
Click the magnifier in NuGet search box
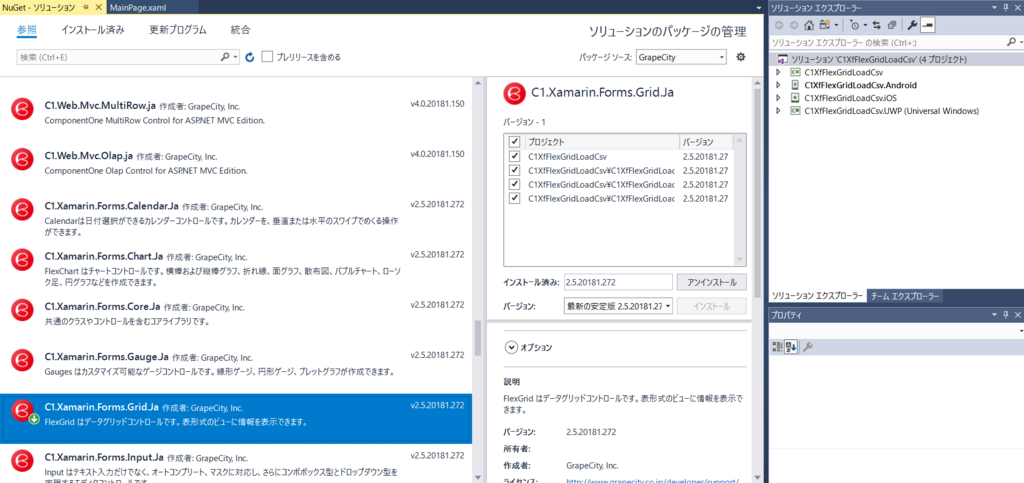pos(226,57)
